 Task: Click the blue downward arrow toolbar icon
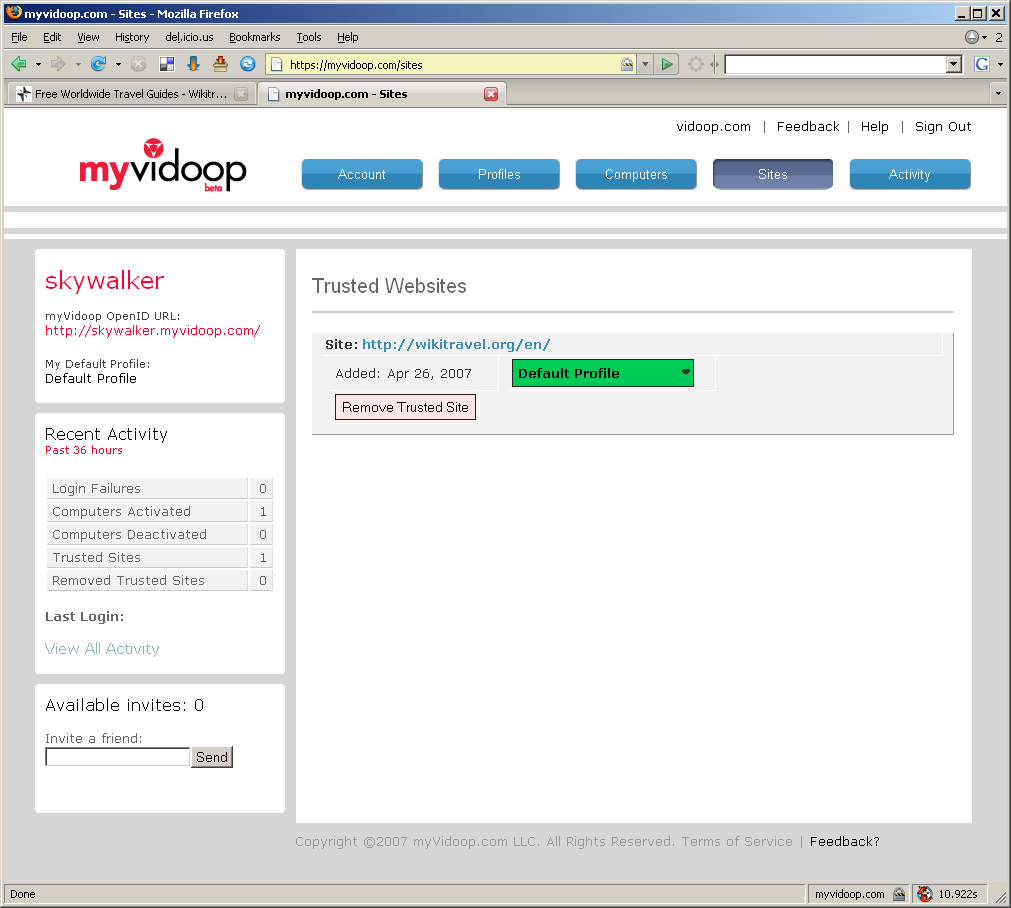click(x=193, y=64)
